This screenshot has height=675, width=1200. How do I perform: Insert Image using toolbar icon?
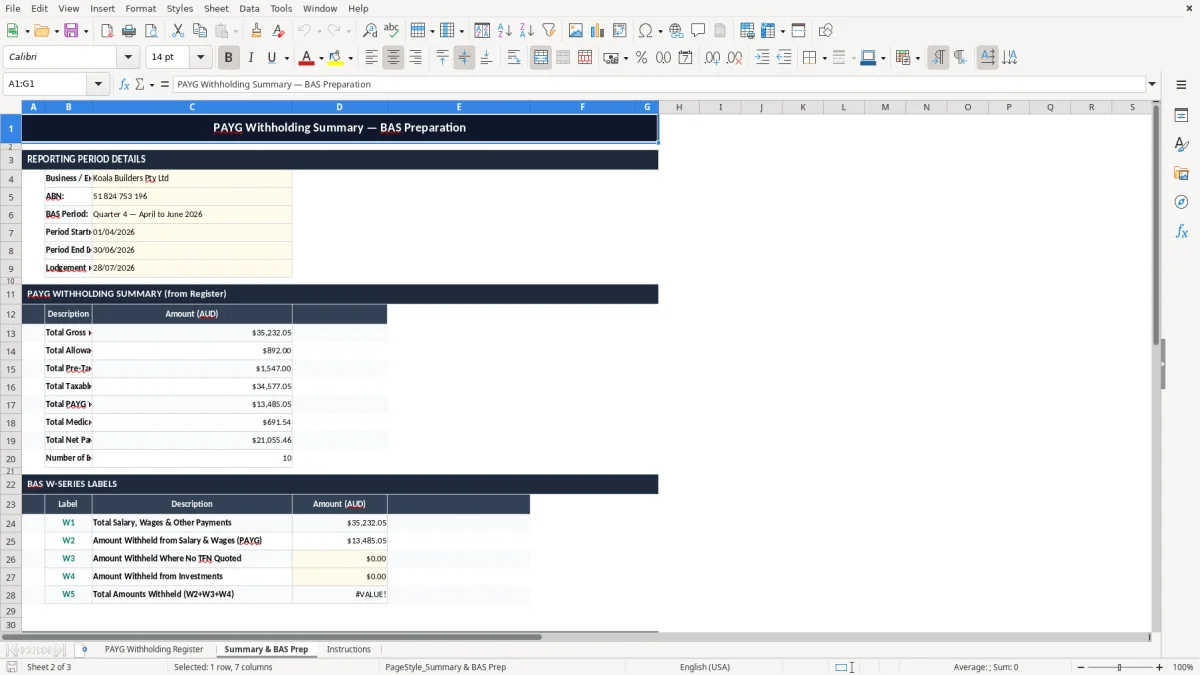[x=576, y=31]
